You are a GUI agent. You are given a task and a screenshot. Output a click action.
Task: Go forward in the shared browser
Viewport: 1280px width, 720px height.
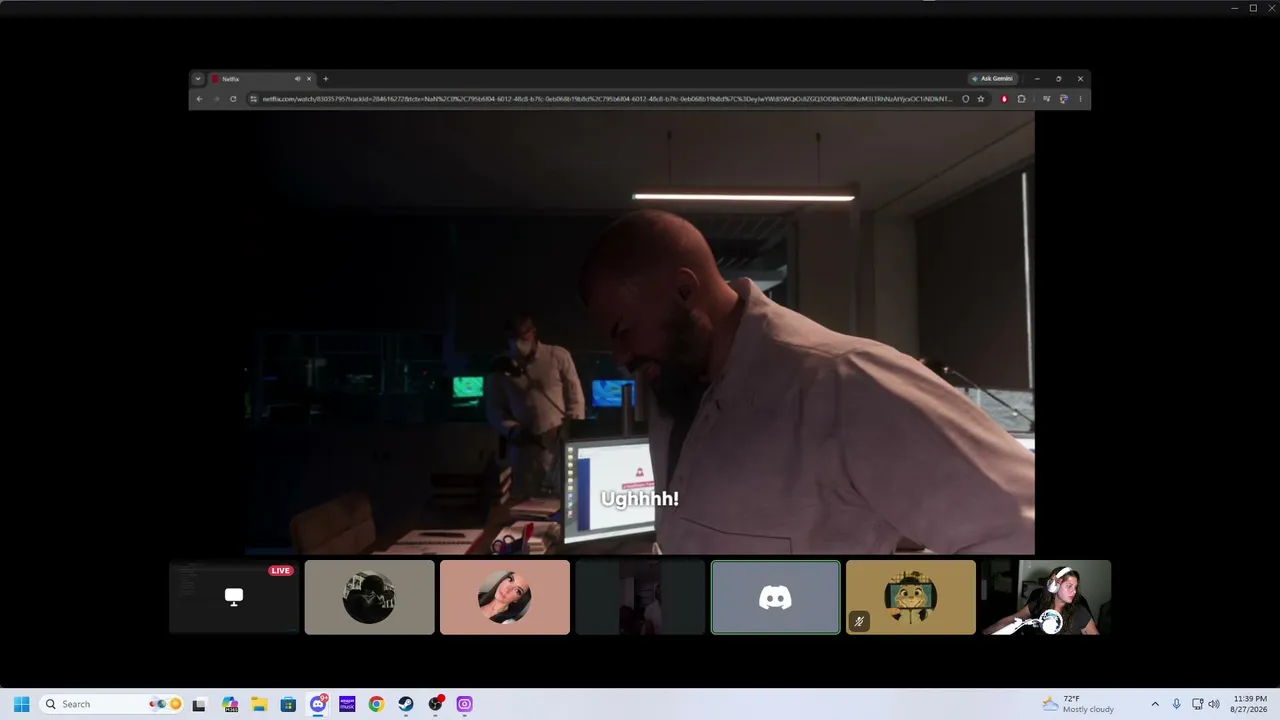(216, 99)
